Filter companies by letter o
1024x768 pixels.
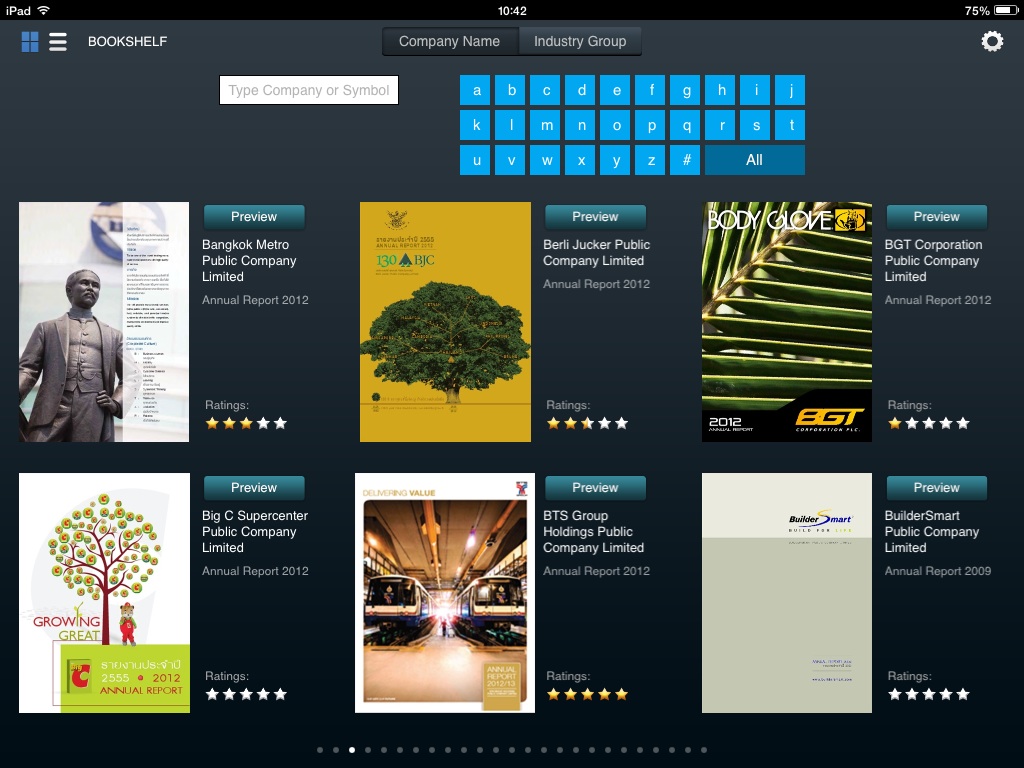616,125
